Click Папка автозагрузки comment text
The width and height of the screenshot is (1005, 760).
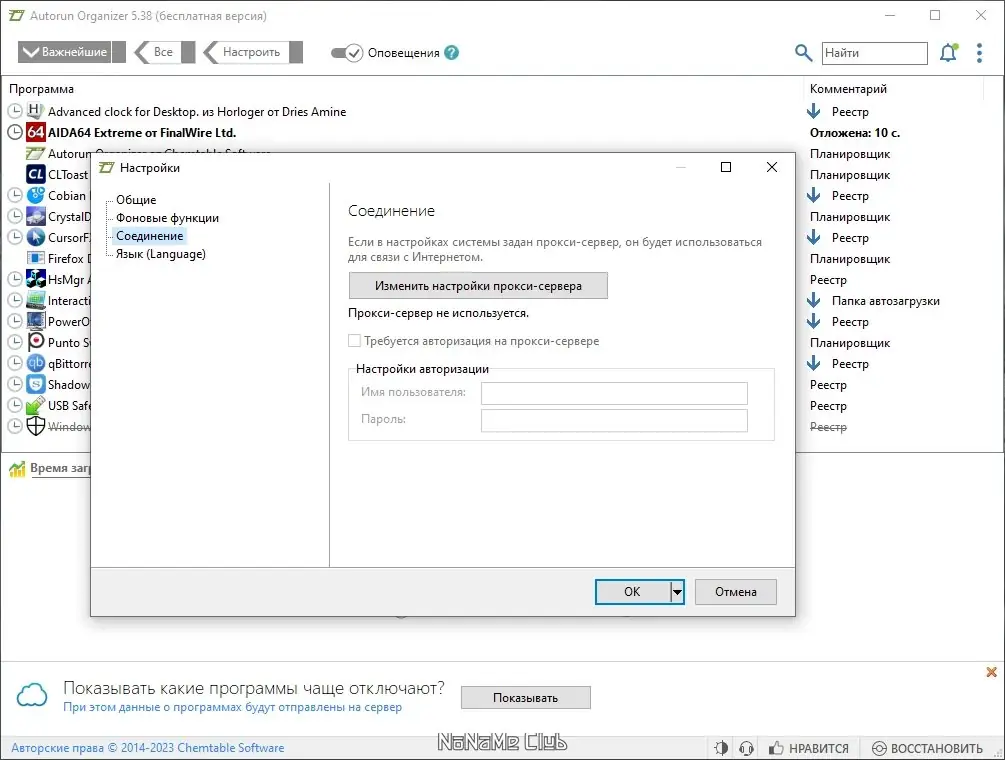(886, 301)
